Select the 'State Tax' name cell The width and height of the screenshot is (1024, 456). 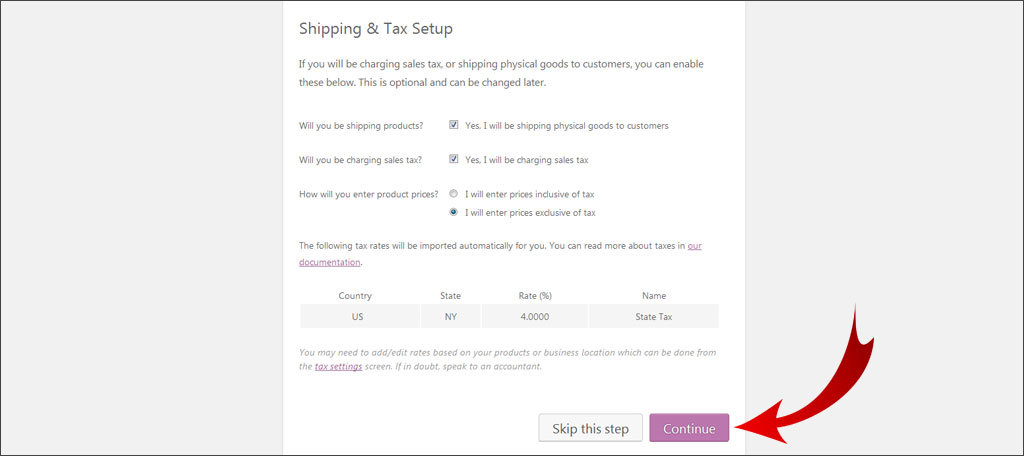(x=654, y=316)
